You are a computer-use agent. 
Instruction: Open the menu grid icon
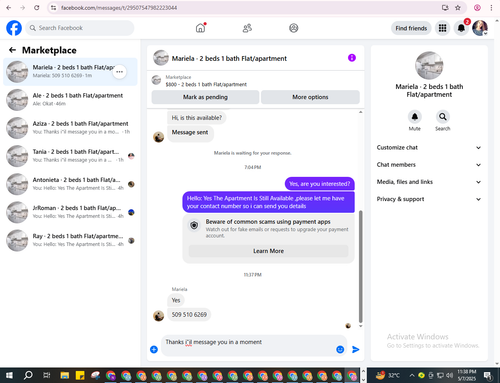tap(442, 28)
